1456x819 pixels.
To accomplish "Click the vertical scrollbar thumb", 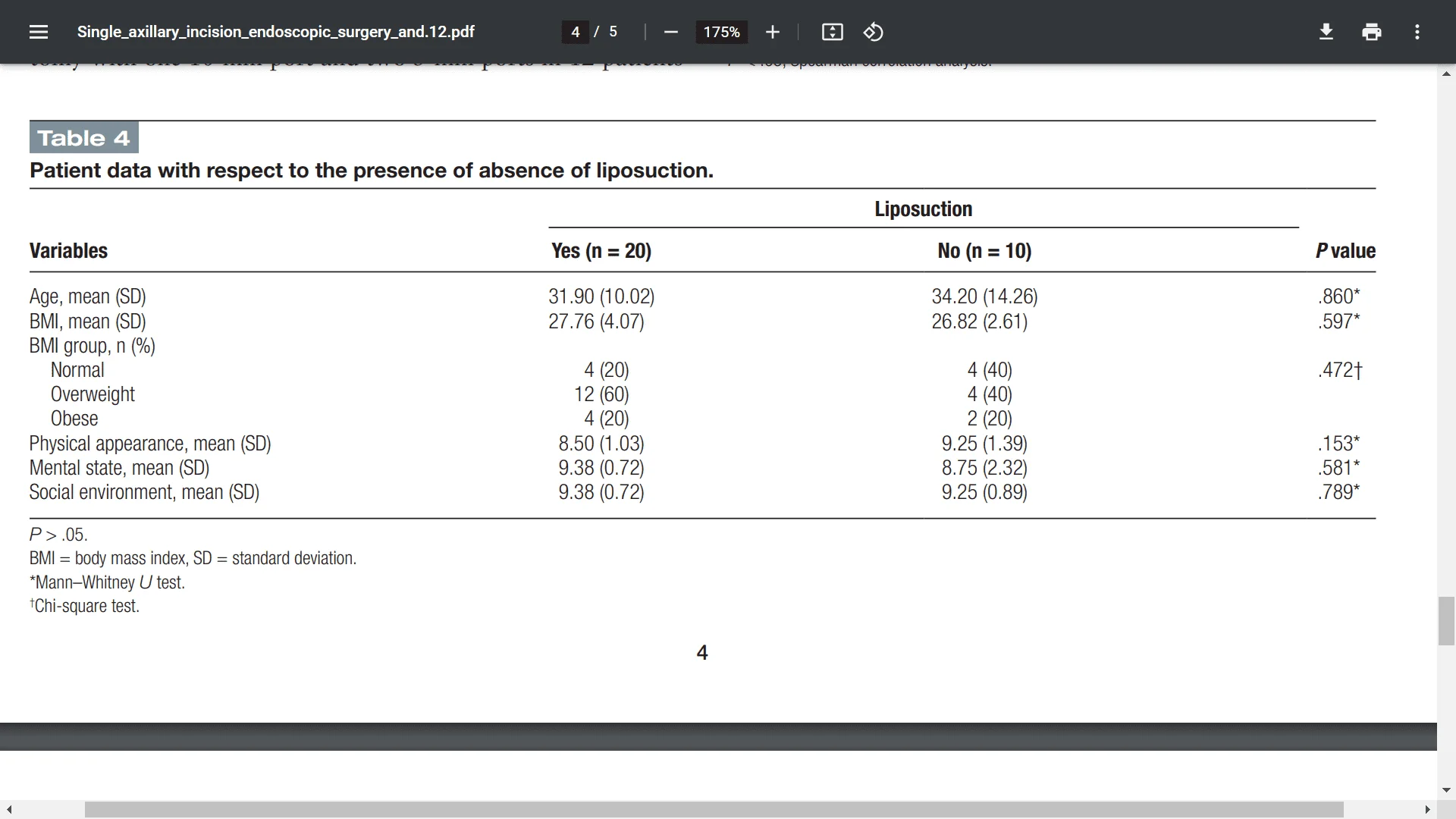I will click(1446, 620).
